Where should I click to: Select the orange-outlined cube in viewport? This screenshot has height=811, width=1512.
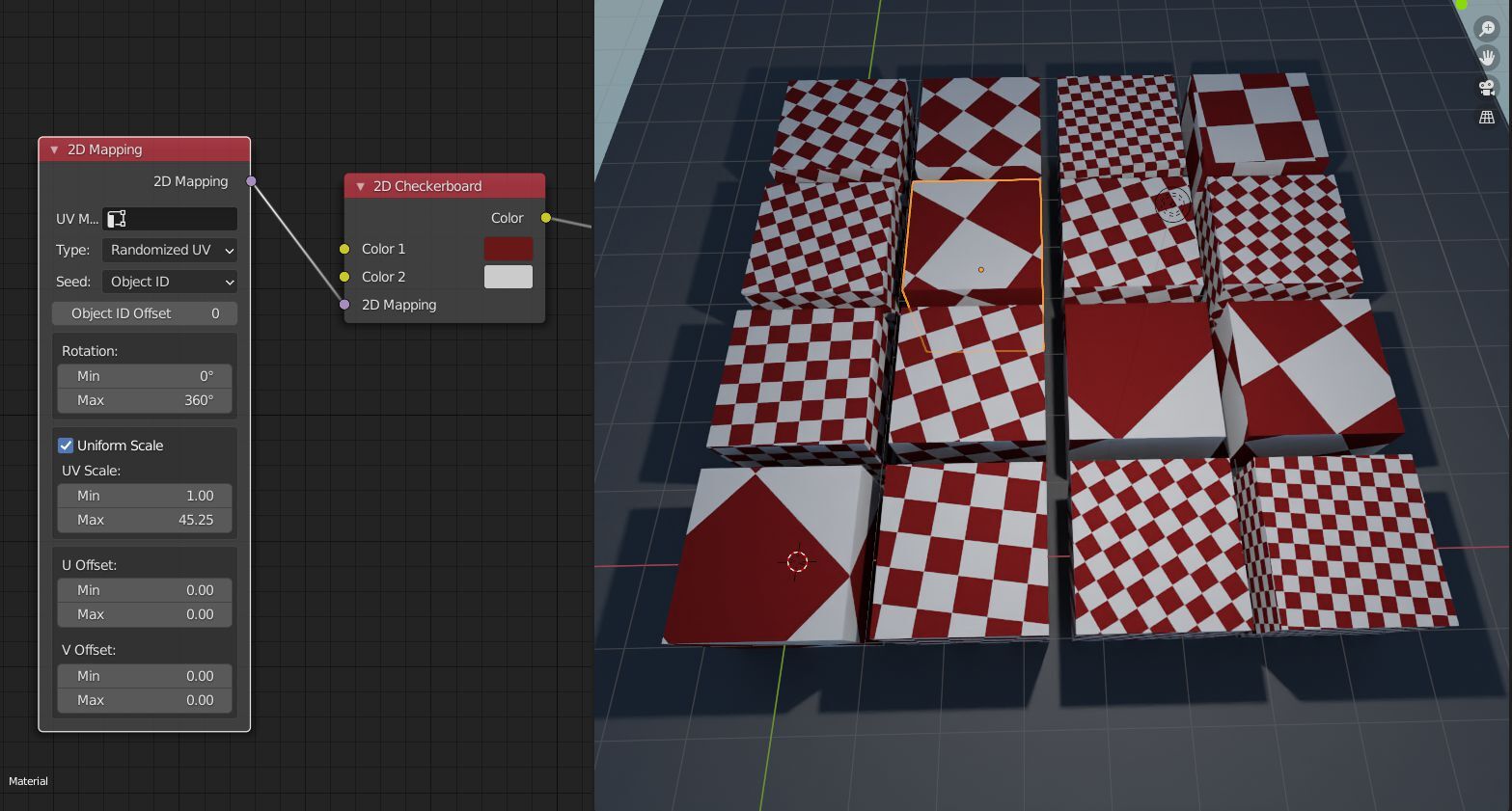coord(976,241)
